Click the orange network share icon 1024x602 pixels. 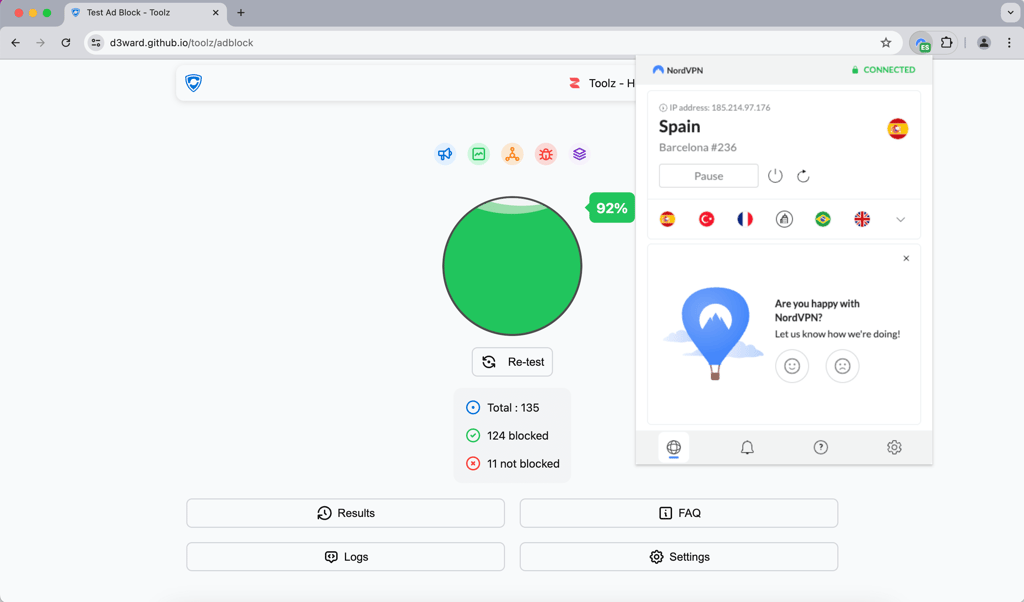coord(512,154)
